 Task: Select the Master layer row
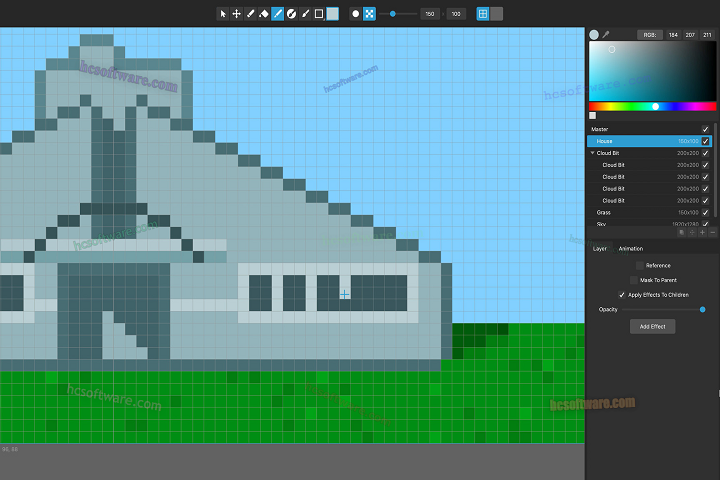tap(649, 129)
